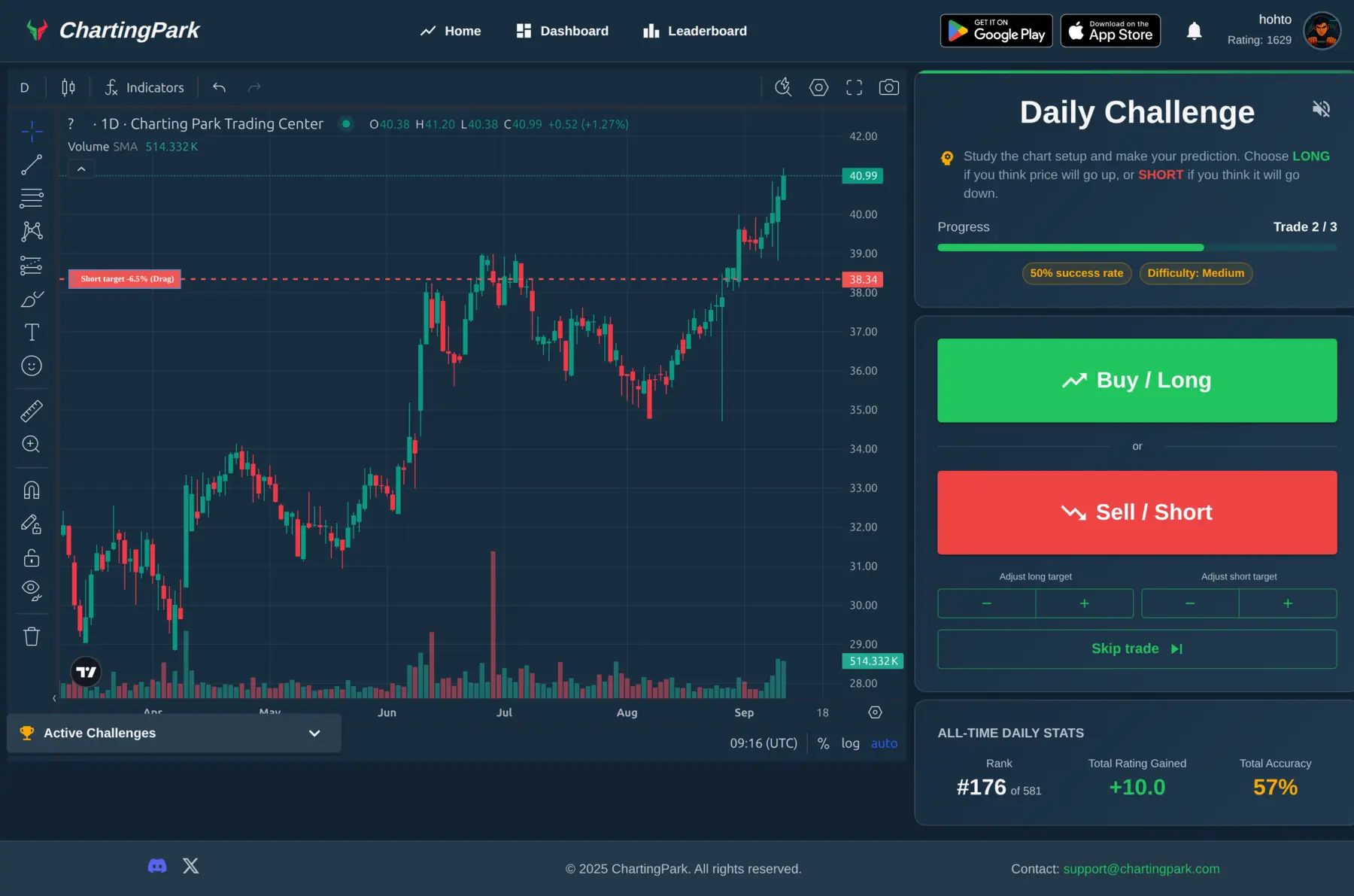Undo the last chart action
Image resolution: width=1354 pixels, height=896 pixels.
tap(219, 87)
